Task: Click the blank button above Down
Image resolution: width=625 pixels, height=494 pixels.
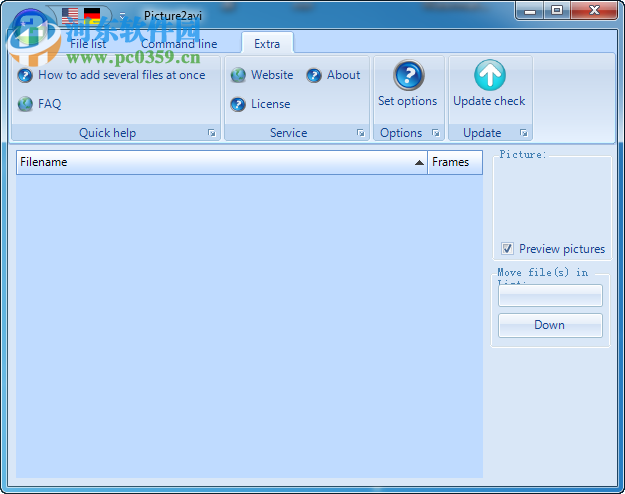Action: [x=550, y=295]
